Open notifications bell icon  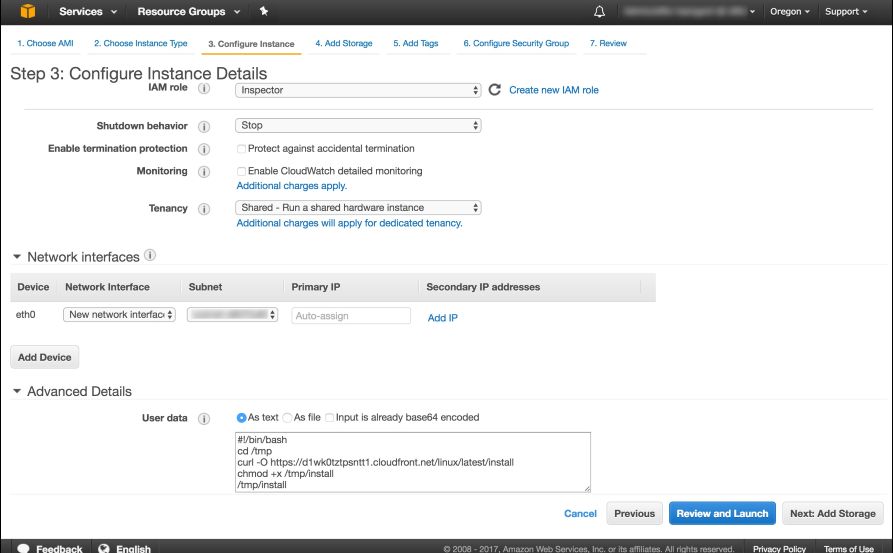click(599, 11)
